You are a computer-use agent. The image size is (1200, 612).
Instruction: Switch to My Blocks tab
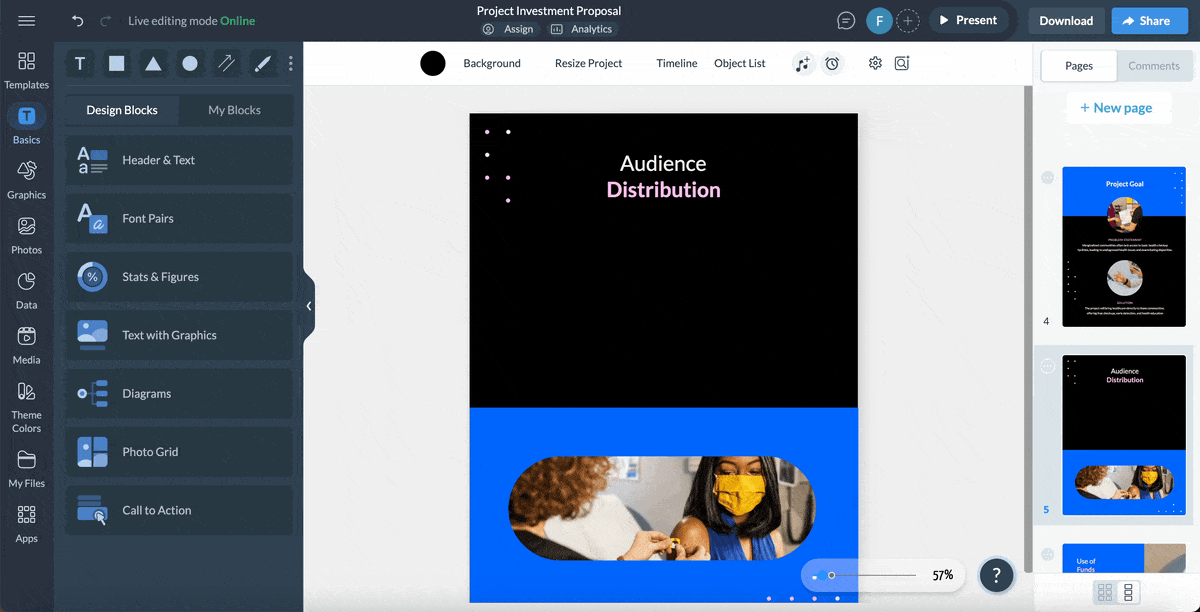click(x=234, y=110)
